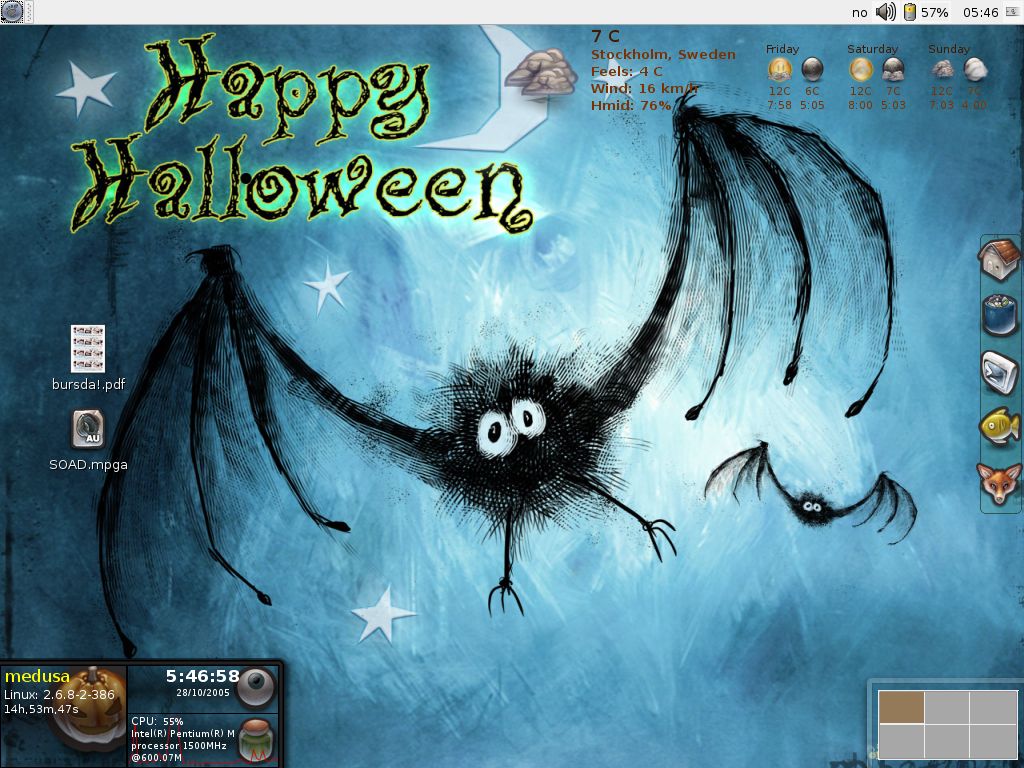The width and height of the screenshot is (1024, 768).
Task: Click the SOAD.mpga file name label
Action: coord(88,465)
